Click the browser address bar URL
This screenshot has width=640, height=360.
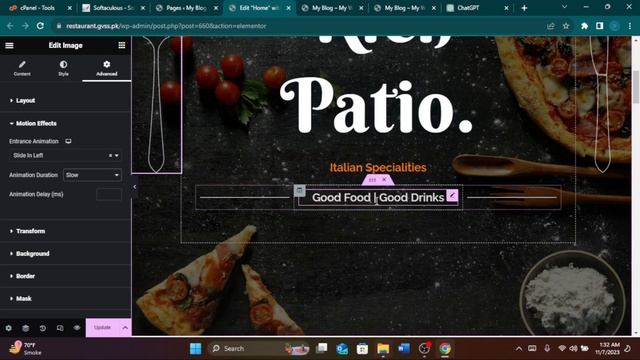[x=166, y=26]
